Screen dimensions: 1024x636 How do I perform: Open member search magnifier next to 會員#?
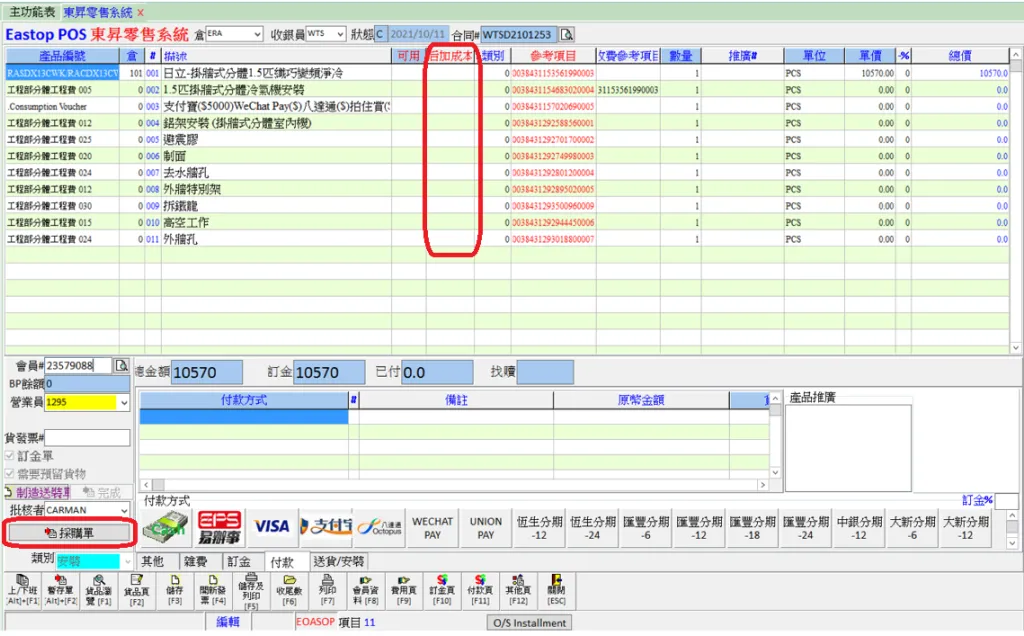[x=122, y=366]
